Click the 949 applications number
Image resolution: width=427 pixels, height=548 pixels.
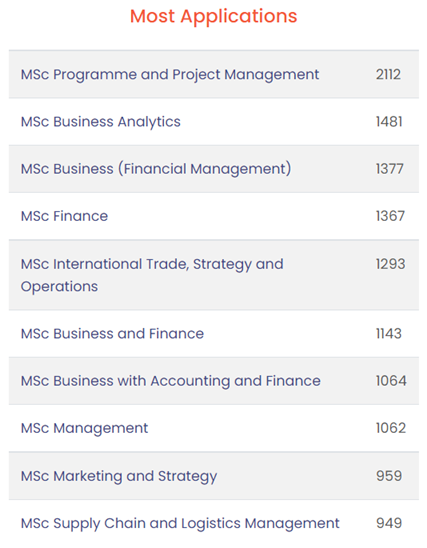tap(389, 523)
